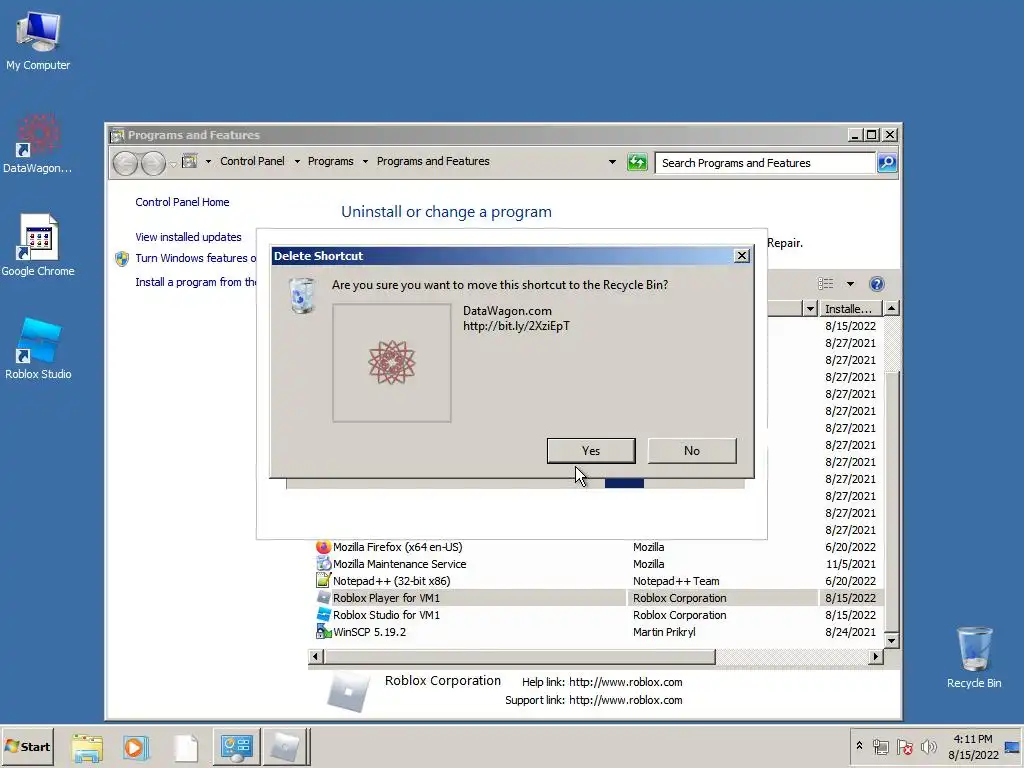Show hidden system tray icons
Image resolution: width=1024 pixels, height=768 pixels.
pyautogui.click(x=859, y=746)
